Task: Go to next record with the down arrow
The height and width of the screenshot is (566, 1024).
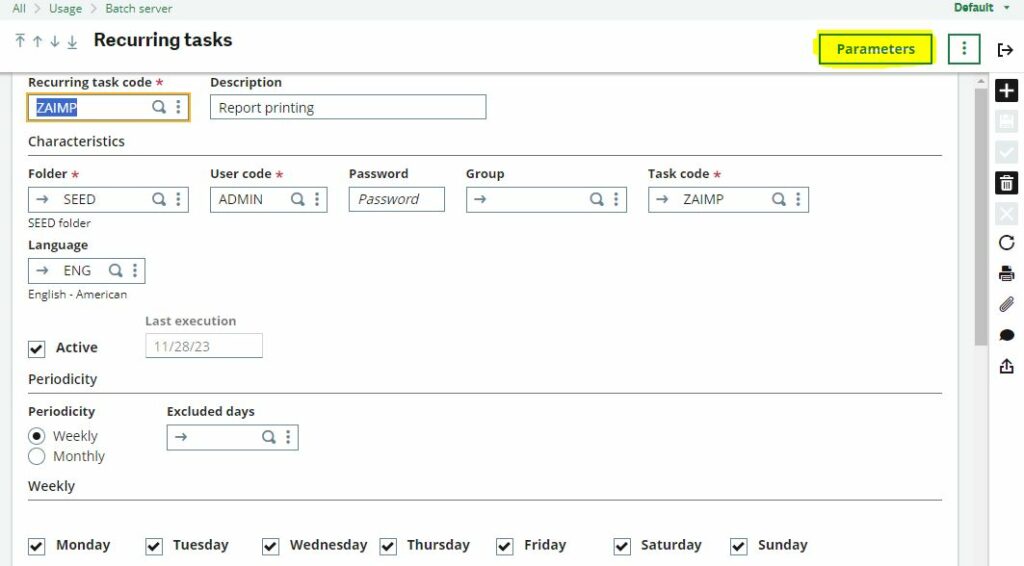Action: tap(55, 41)
